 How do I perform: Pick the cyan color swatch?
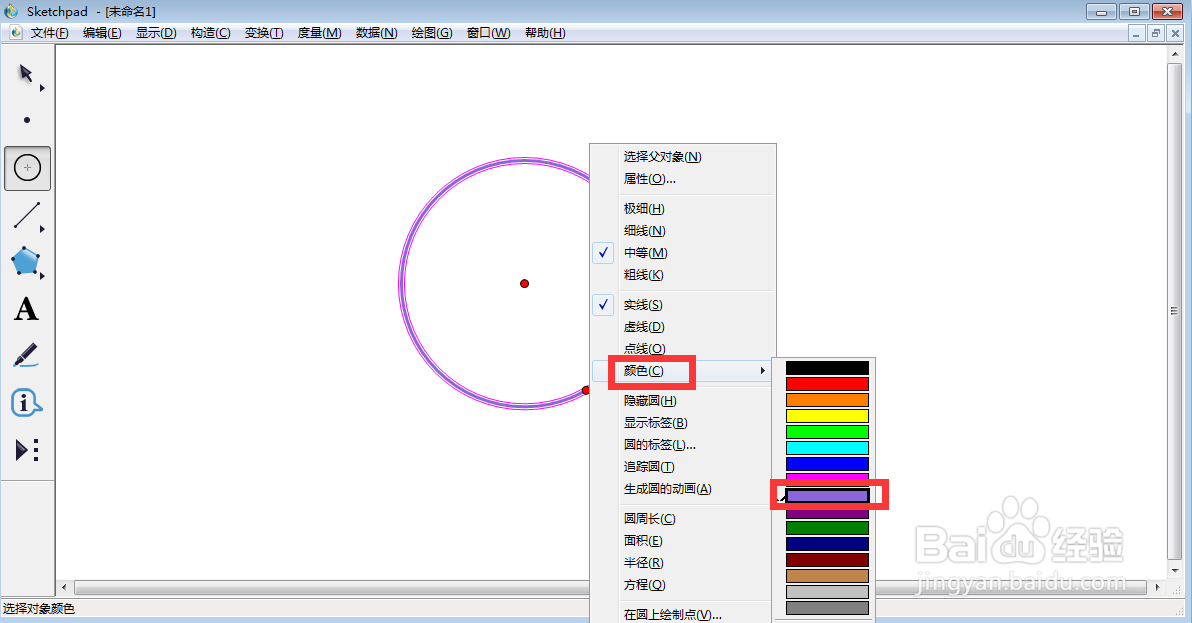pyautogui.click(x=827, y=447)
